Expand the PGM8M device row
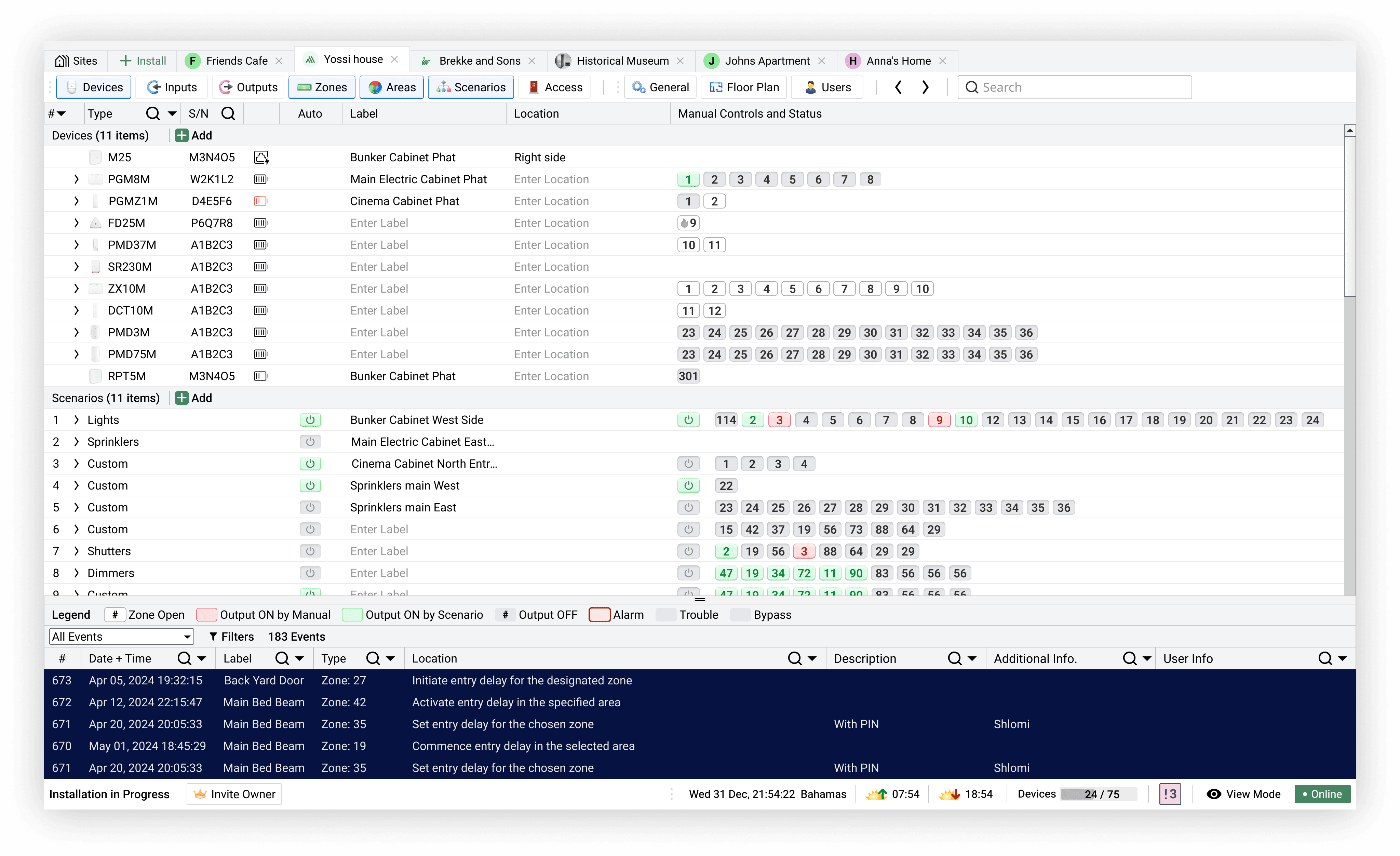 coord(76,179)
